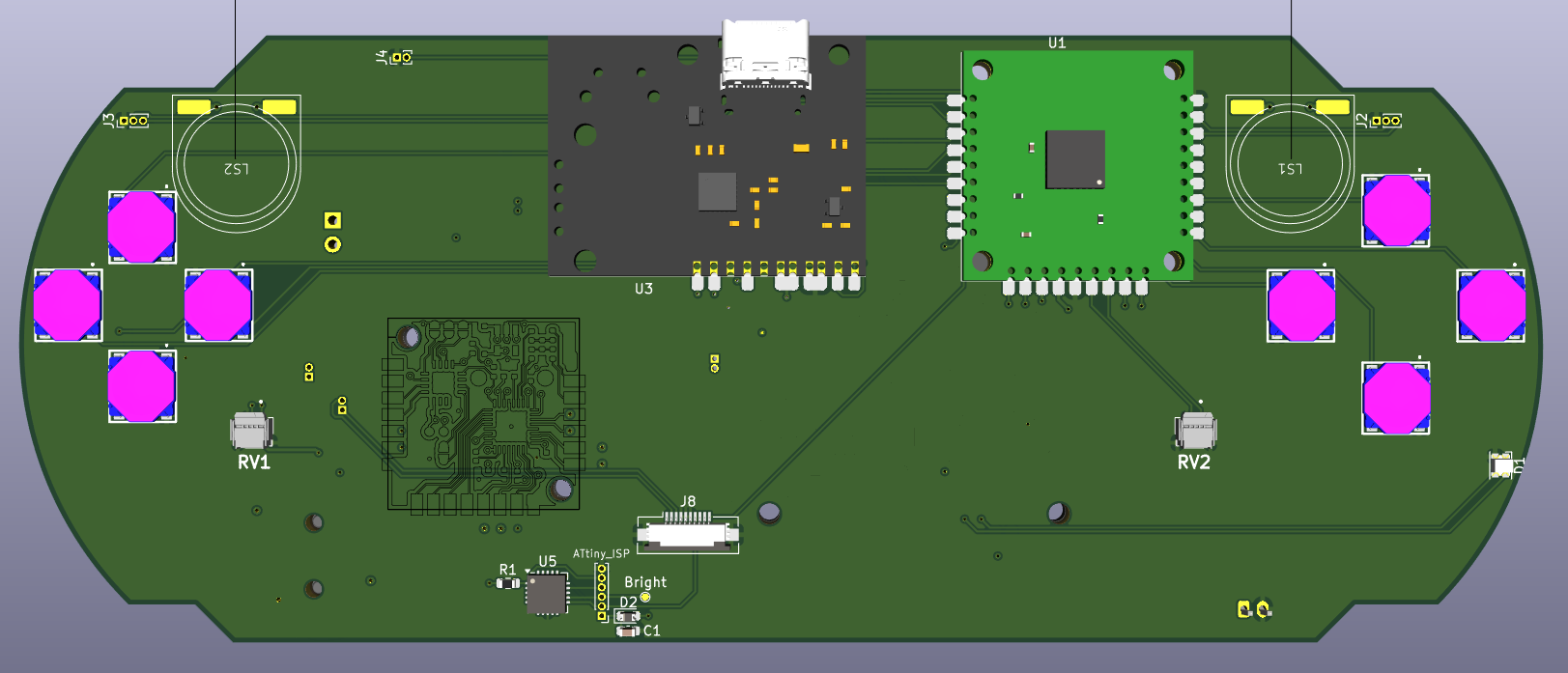Select the J3 yellow pin header pads
1568x673 pixels.
pyautogui.click(x=133, y=121)
